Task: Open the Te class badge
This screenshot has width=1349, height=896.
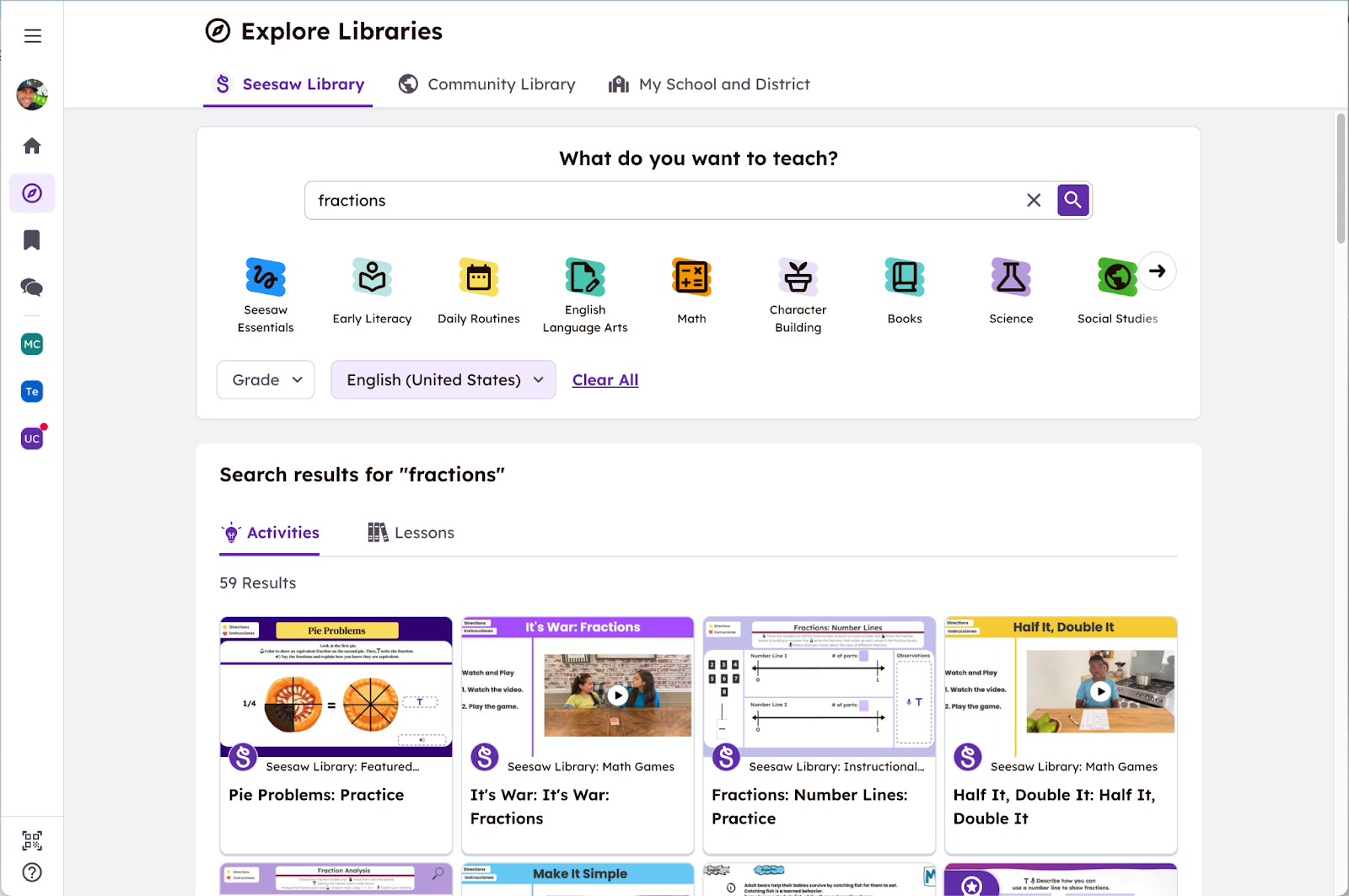Action: click(32, 391)
